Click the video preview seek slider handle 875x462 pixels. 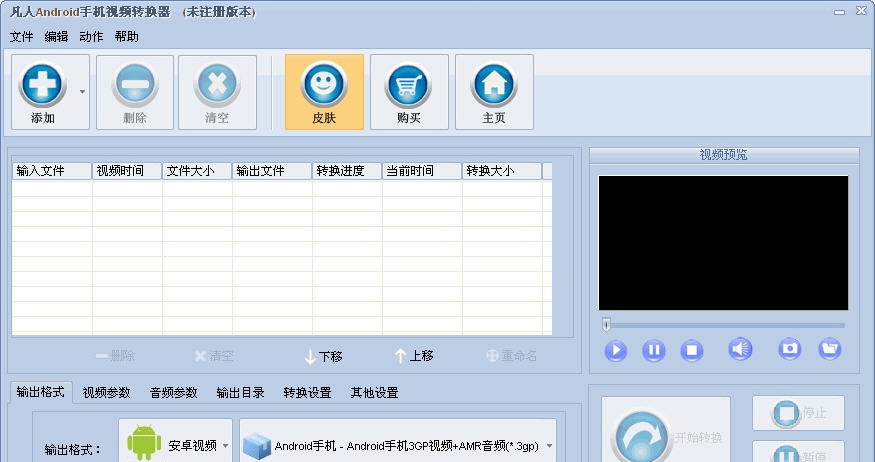606,324
